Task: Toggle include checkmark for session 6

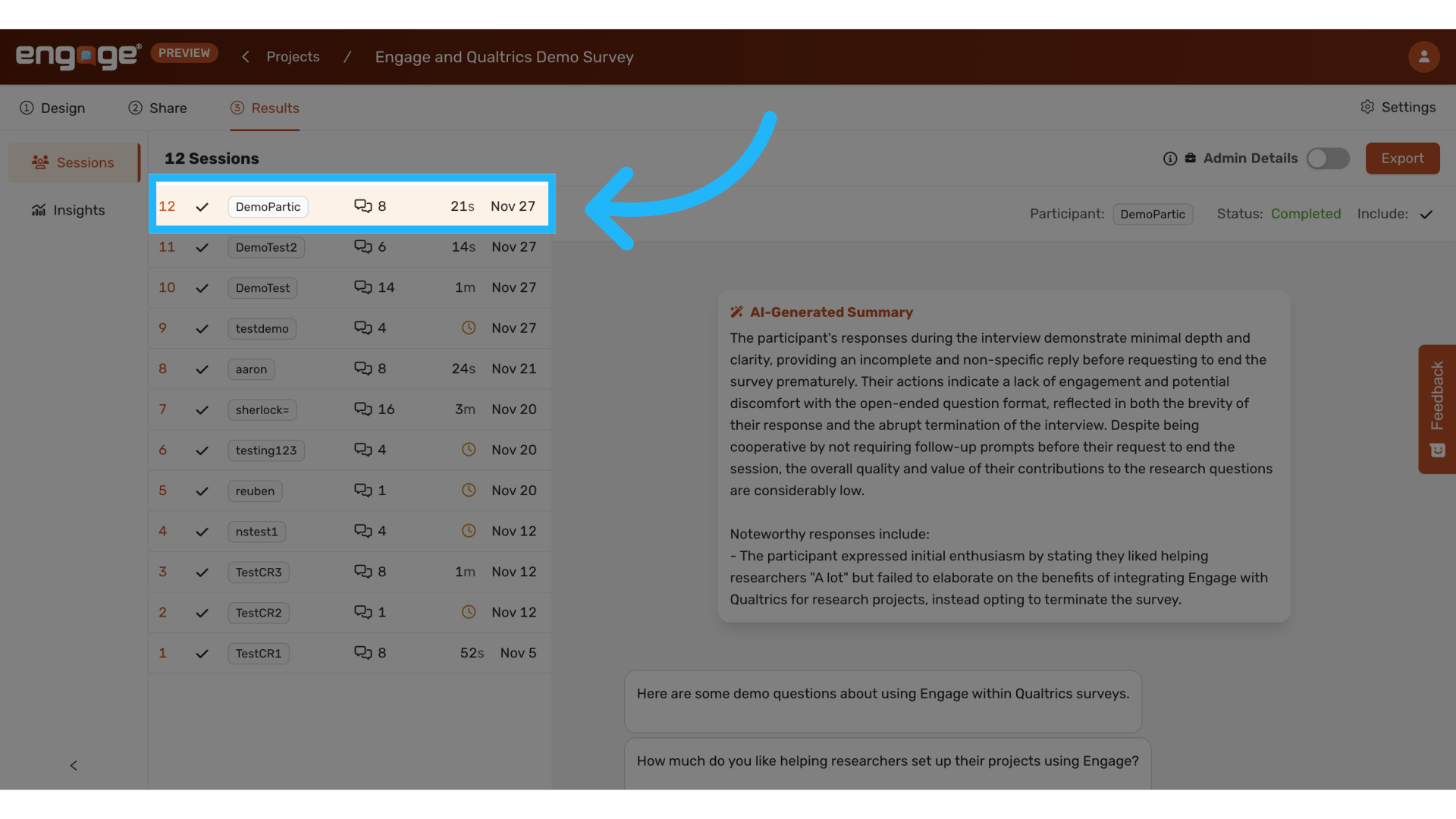Action: tap(202, 450)
